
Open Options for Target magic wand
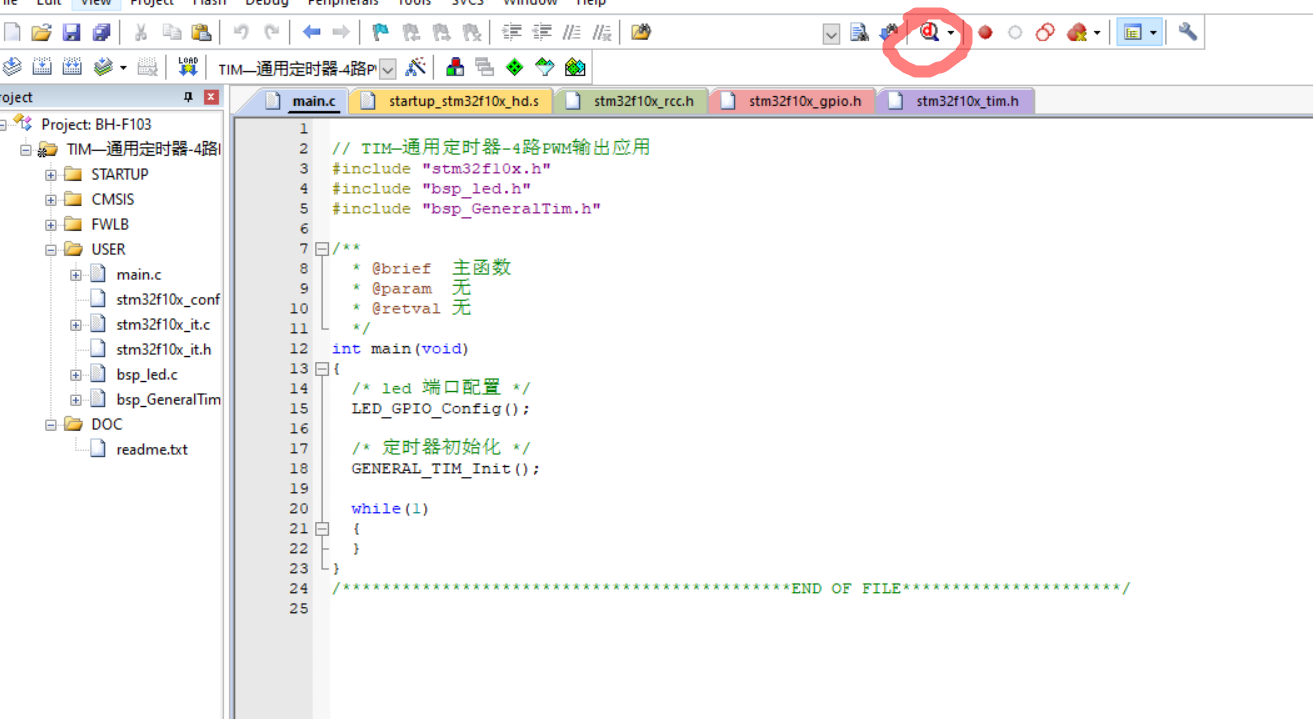point(416,67)
